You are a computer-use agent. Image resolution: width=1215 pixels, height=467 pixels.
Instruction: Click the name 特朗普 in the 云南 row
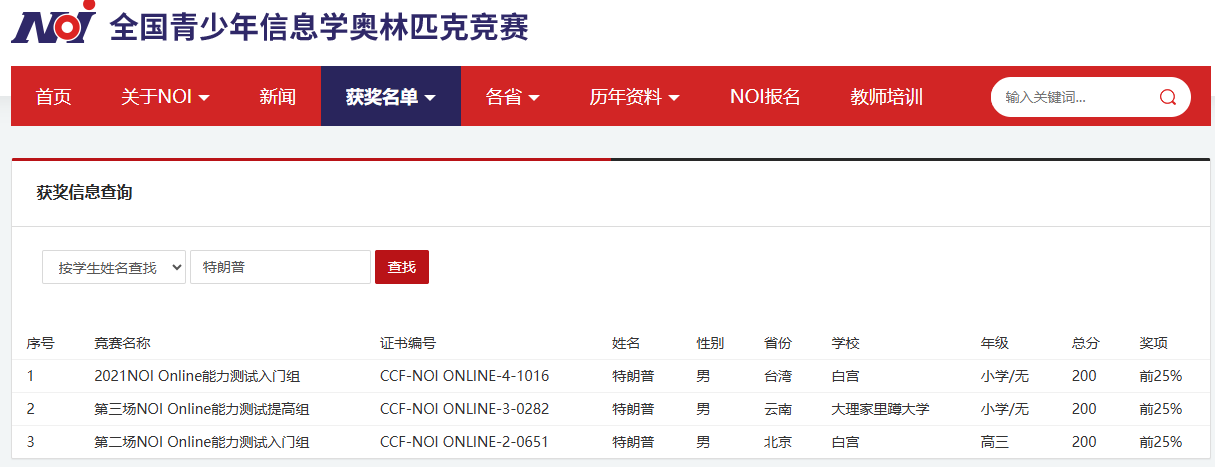633,409
